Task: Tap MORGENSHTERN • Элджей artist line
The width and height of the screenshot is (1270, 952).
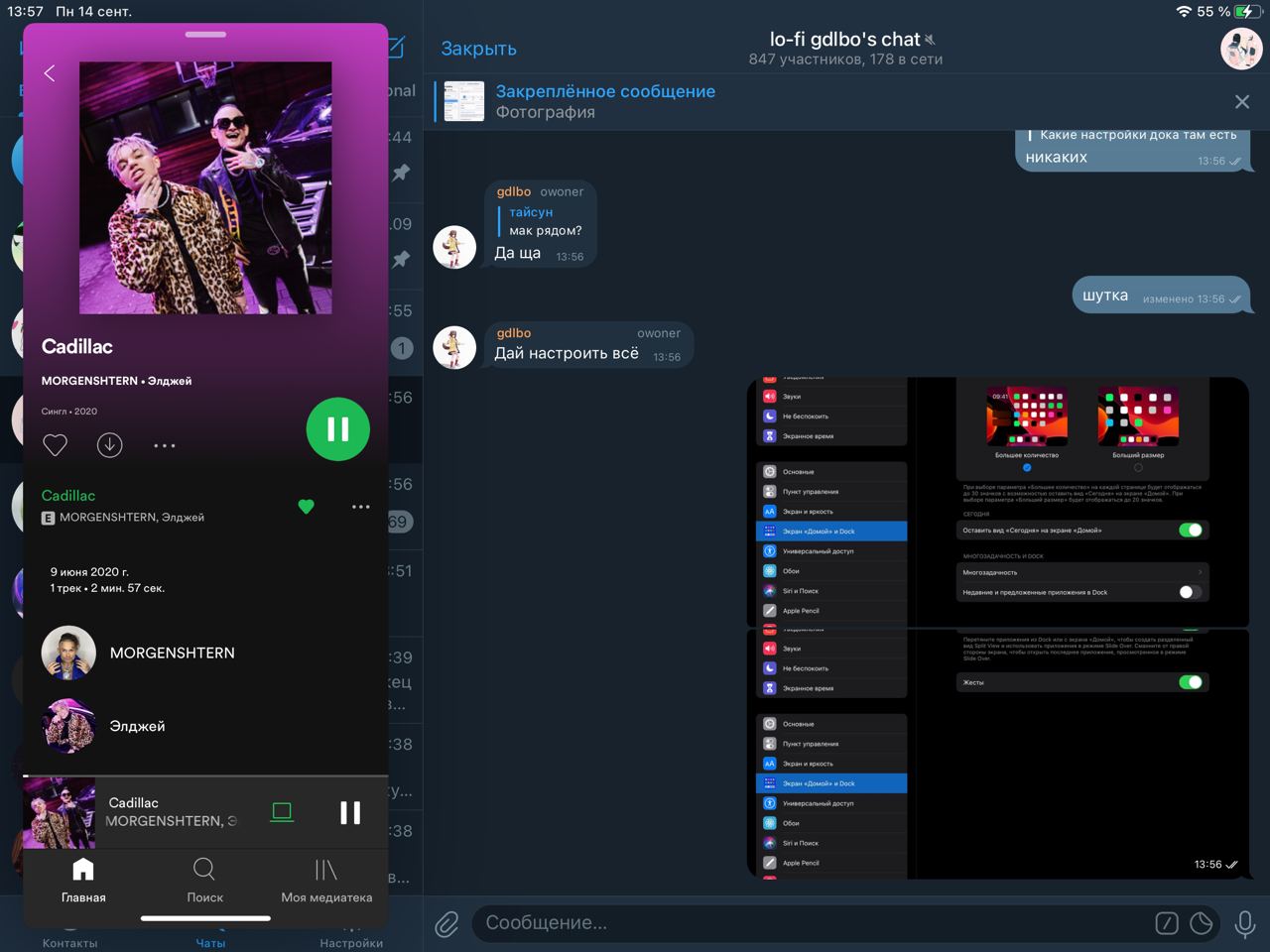Action: 116,381
